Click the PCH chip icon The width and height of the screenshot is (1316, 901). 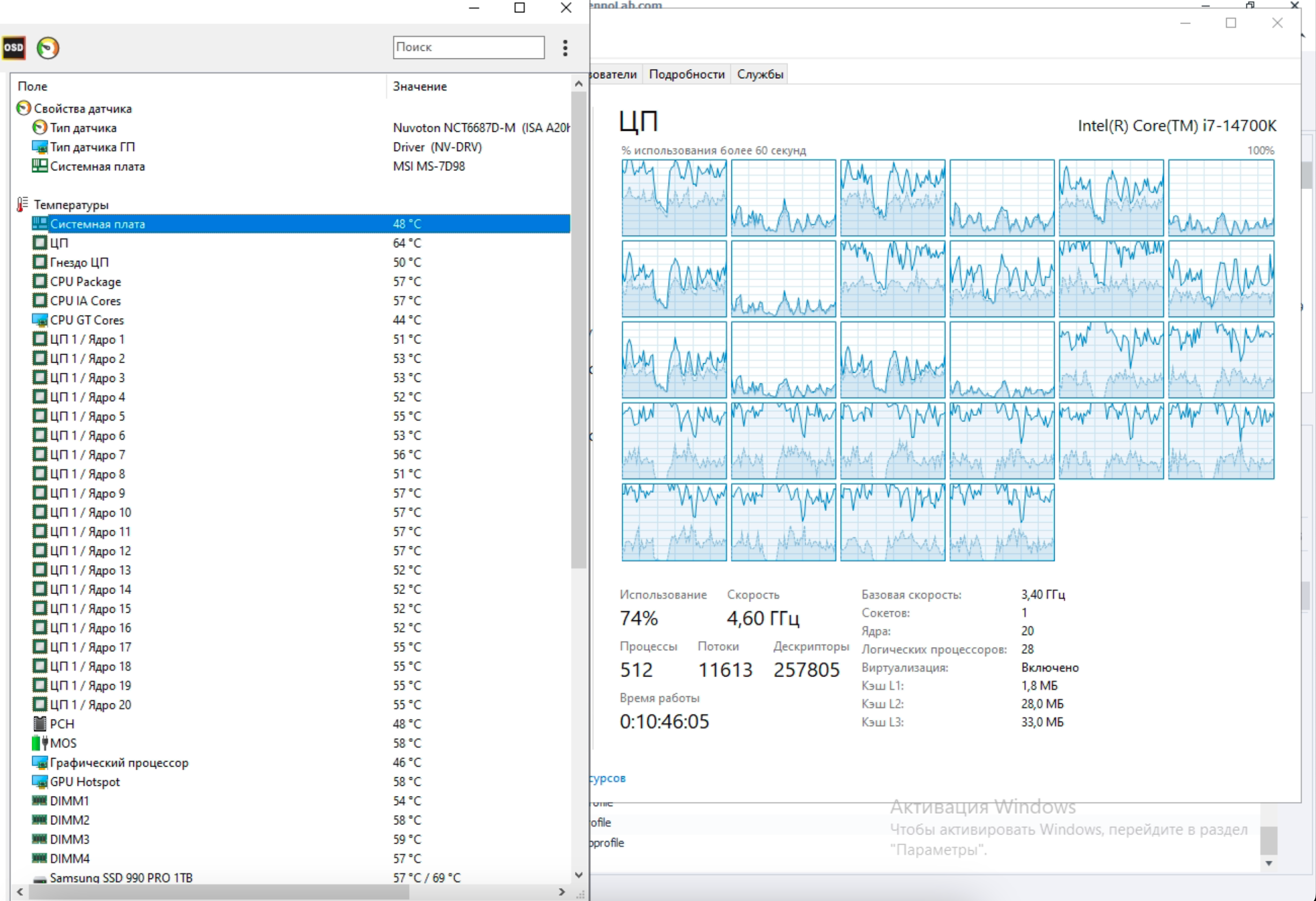point(39,724)
